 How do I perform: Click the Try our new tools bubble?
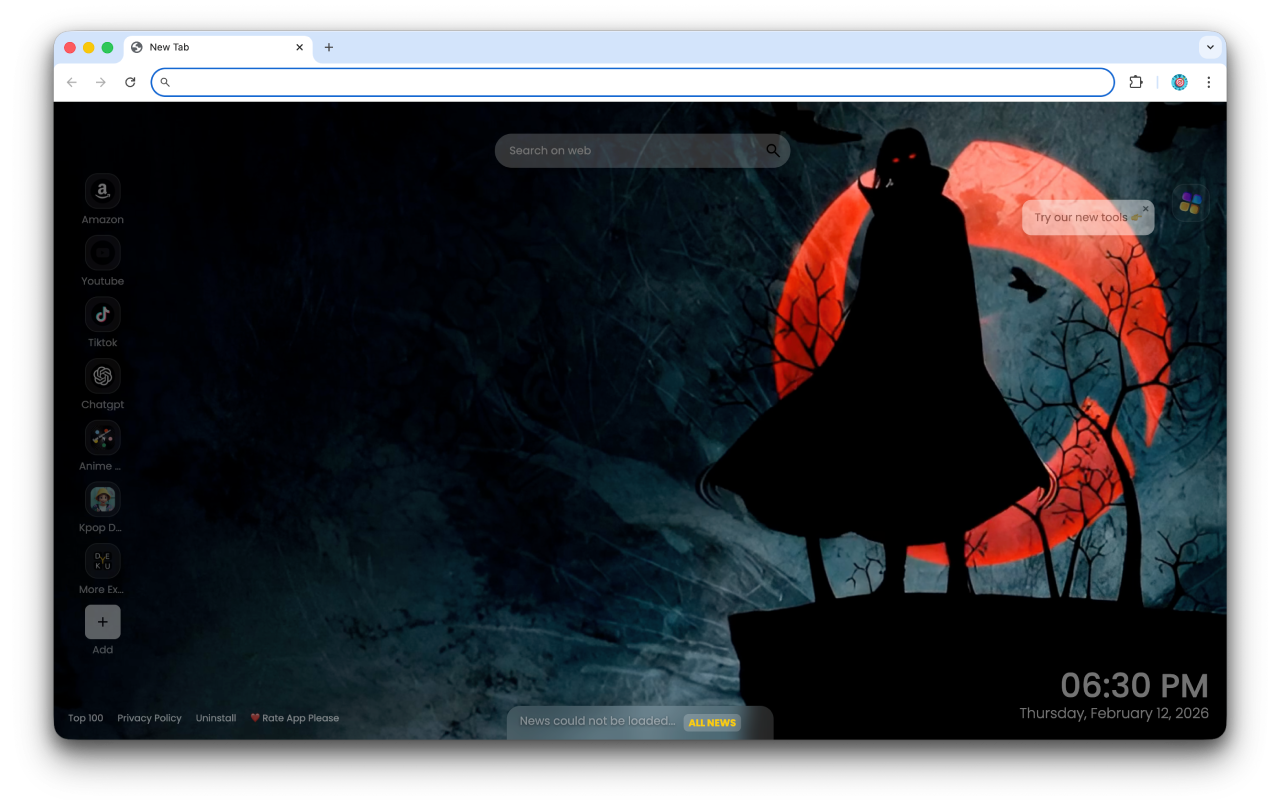tap(1088, 218)
